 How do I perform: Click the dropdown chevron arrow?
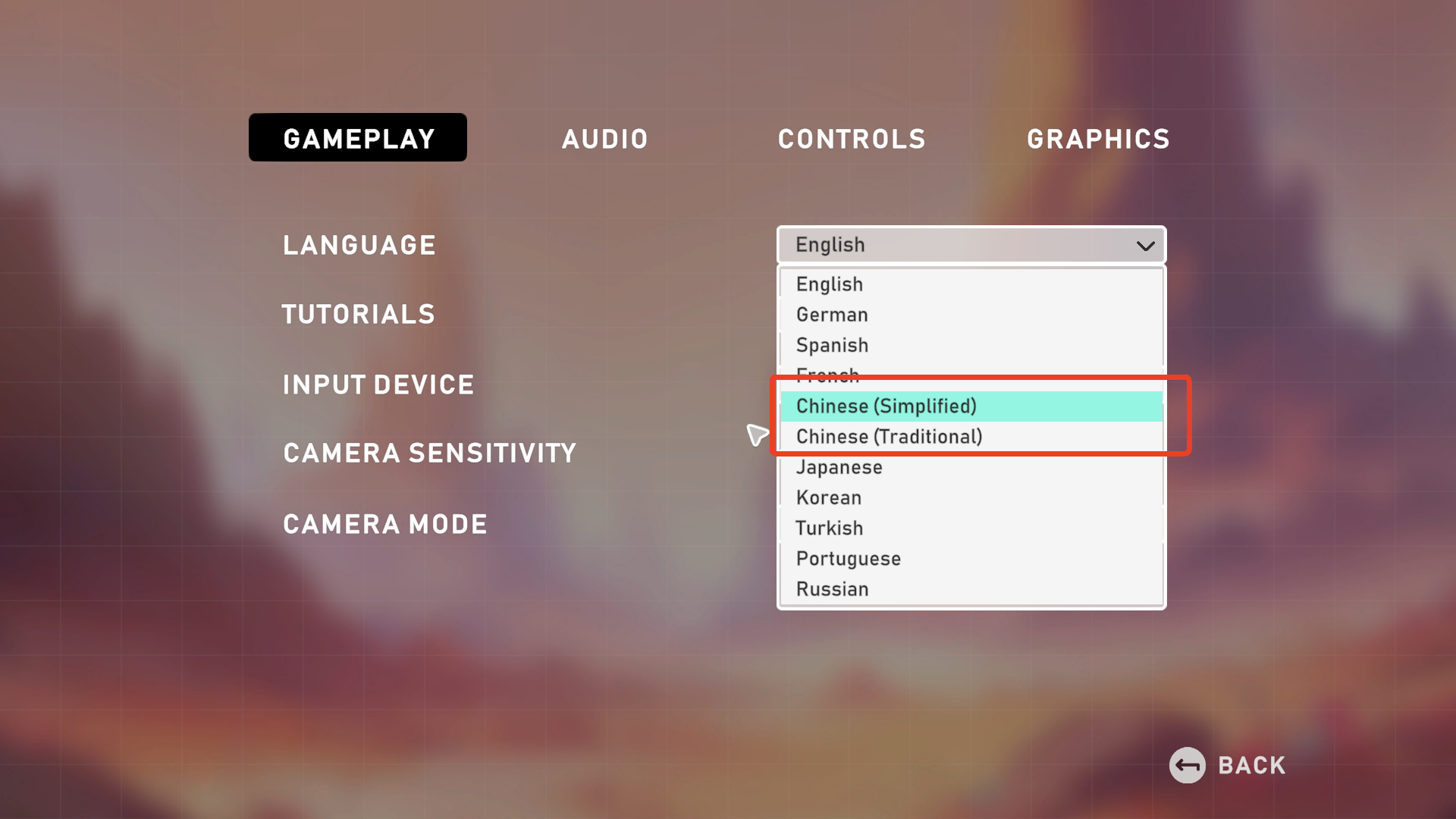(1145, 246)
